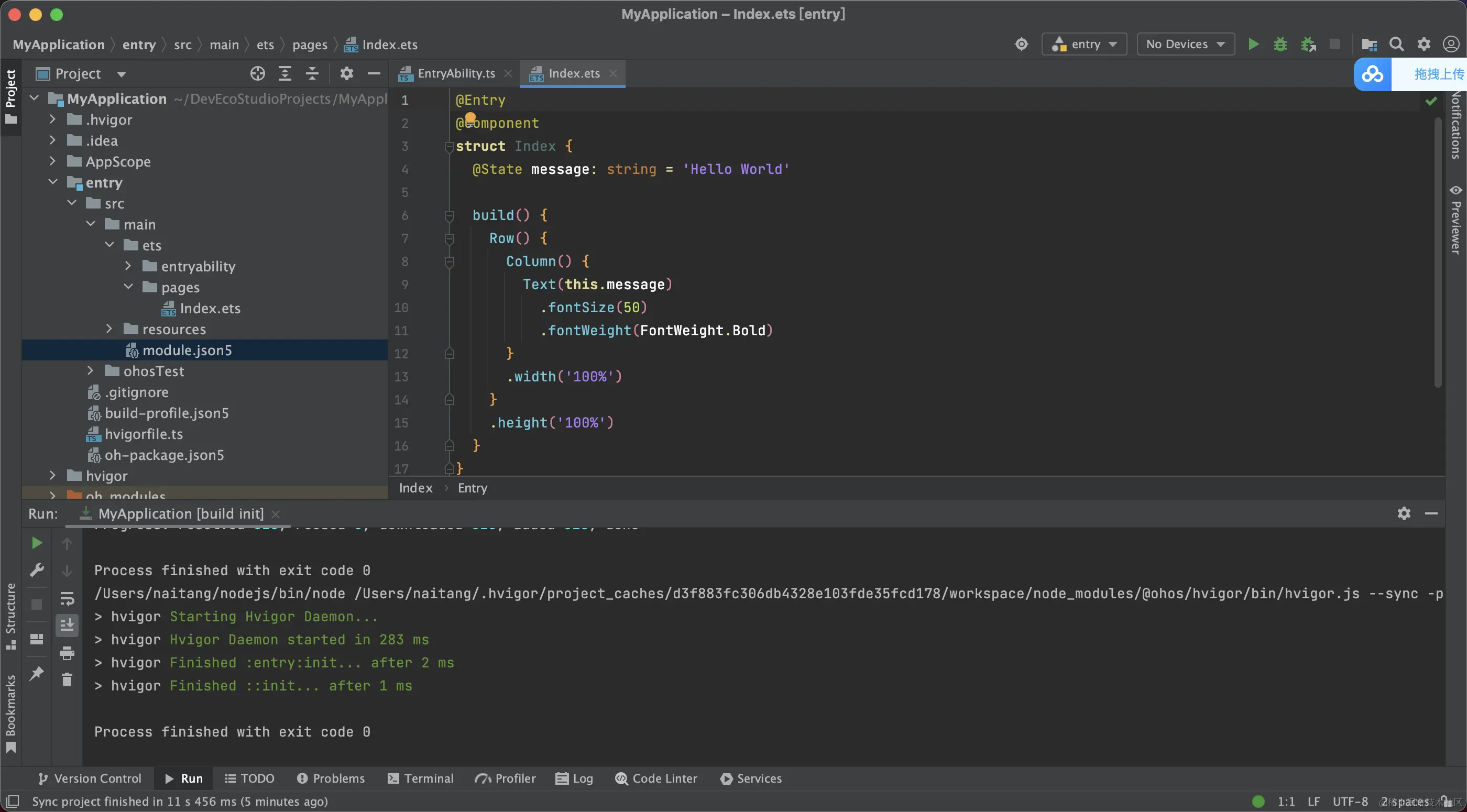Switch to the EntryAbility.ts tab
This screenshot has width=1467, height=812.
click(456, 73)
